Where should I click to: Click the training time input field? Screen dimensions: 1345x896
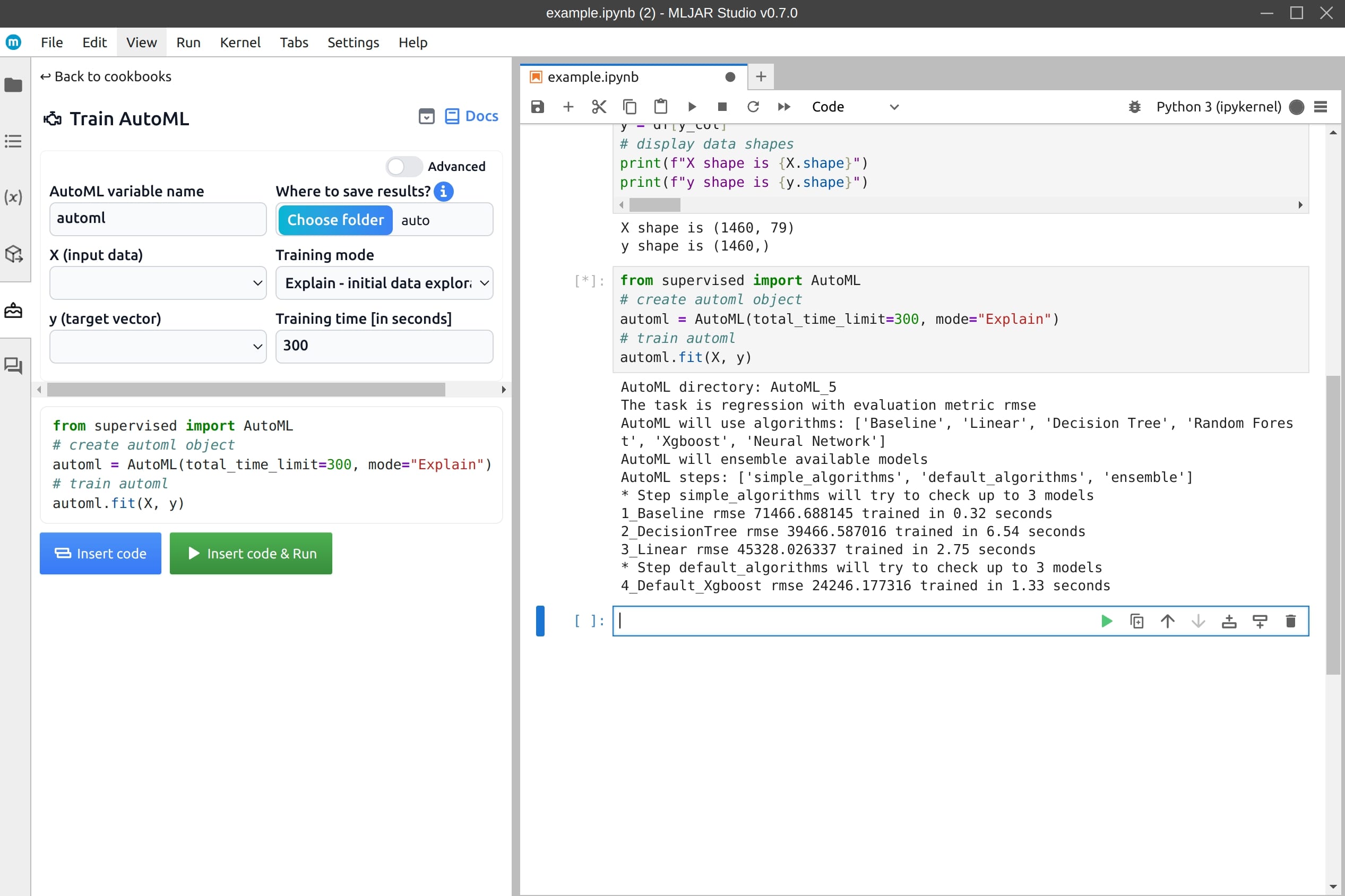[384, 346]
